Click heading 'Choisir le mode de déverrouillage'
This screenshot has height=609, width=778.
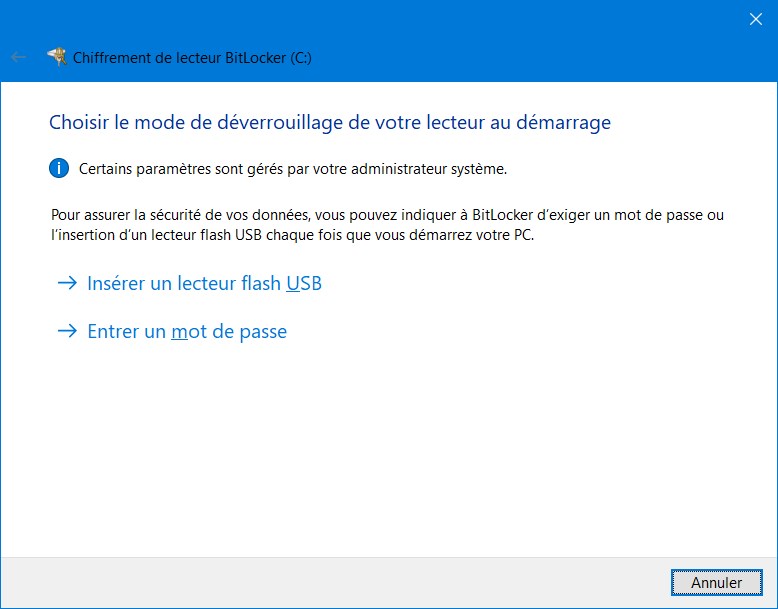pyautogui.click(x=197, y=122)
